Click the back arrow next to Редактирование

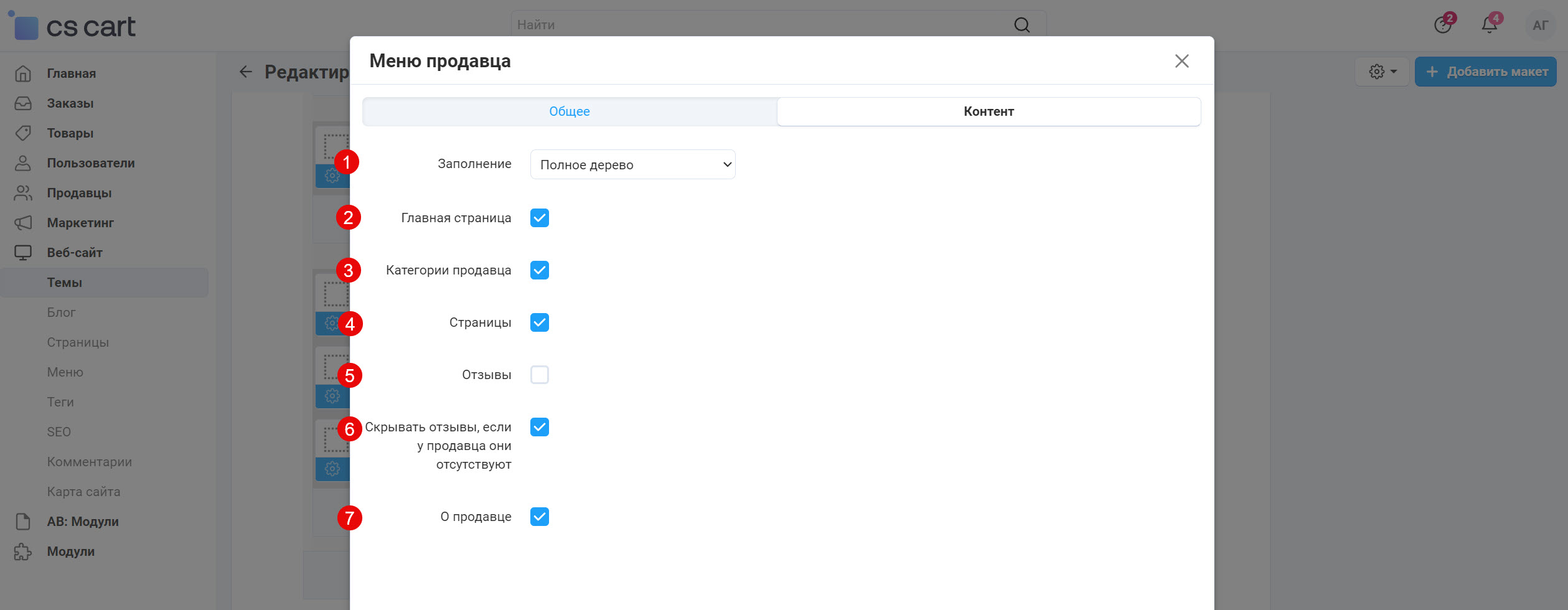pos(246,72)
